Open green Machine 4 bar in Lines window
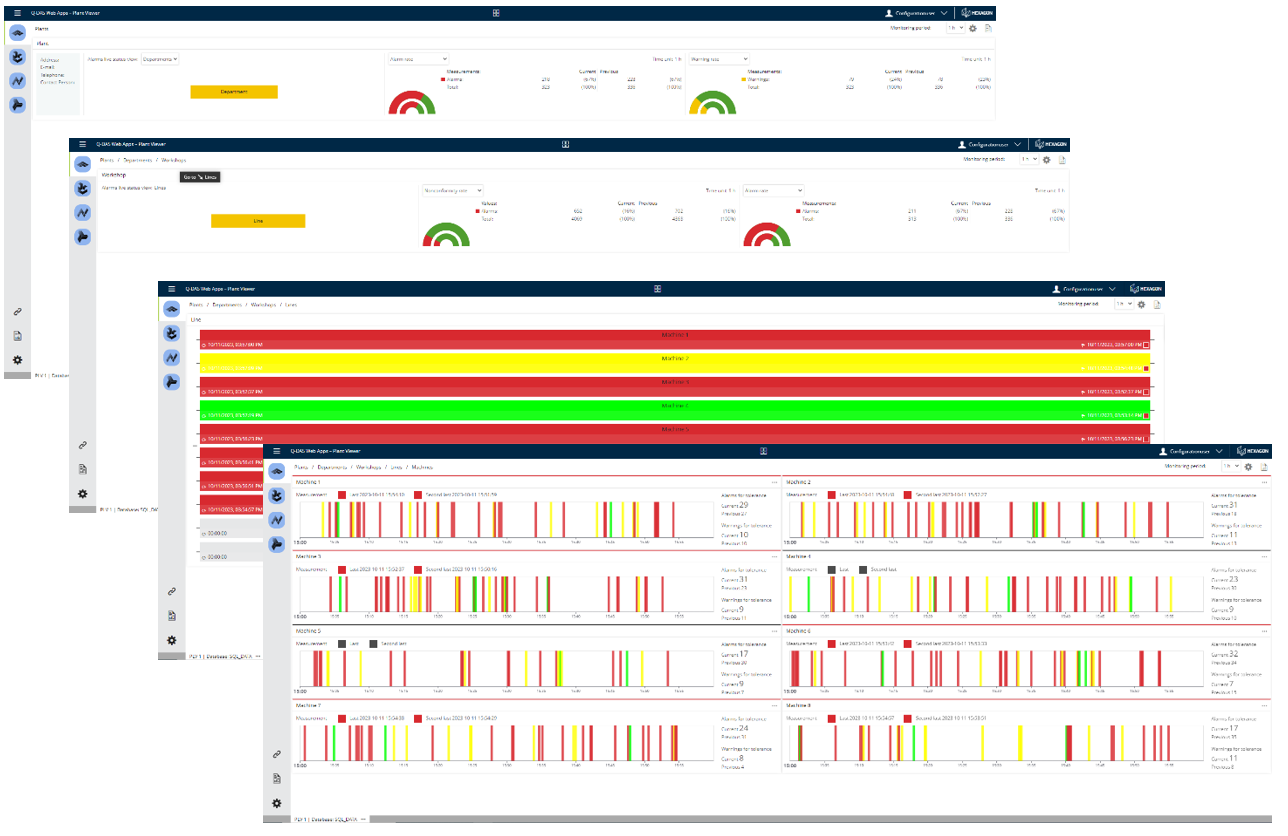The height and width of the screenshot is (836, 1288). [675, 411]
